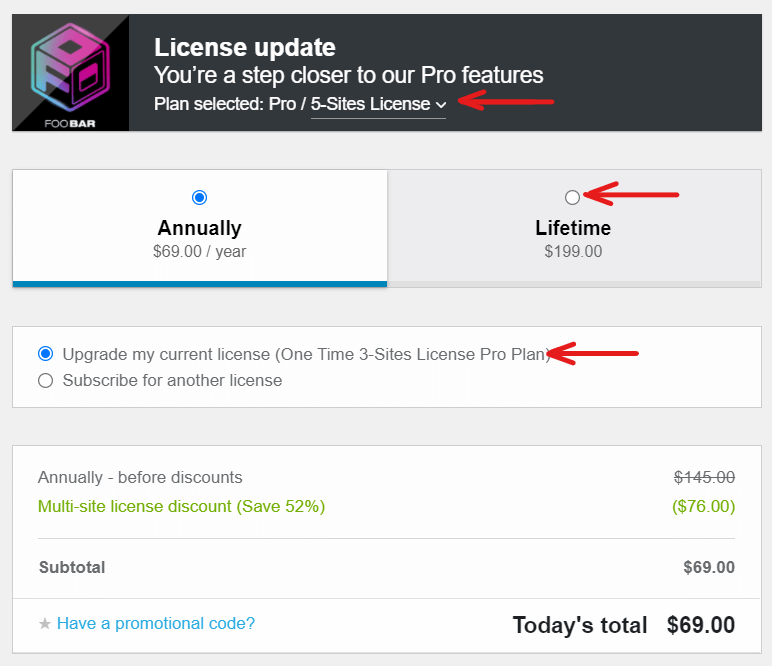This screenshot has width=772, height=666.
Task: Click the ($76.00) discount amount
Action: 703,506
